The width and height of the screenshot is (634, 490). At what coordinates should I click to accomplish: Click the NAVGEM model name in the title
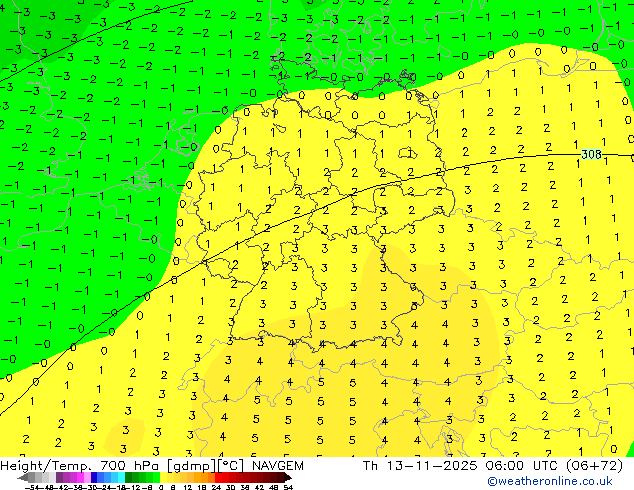(278, 466)
